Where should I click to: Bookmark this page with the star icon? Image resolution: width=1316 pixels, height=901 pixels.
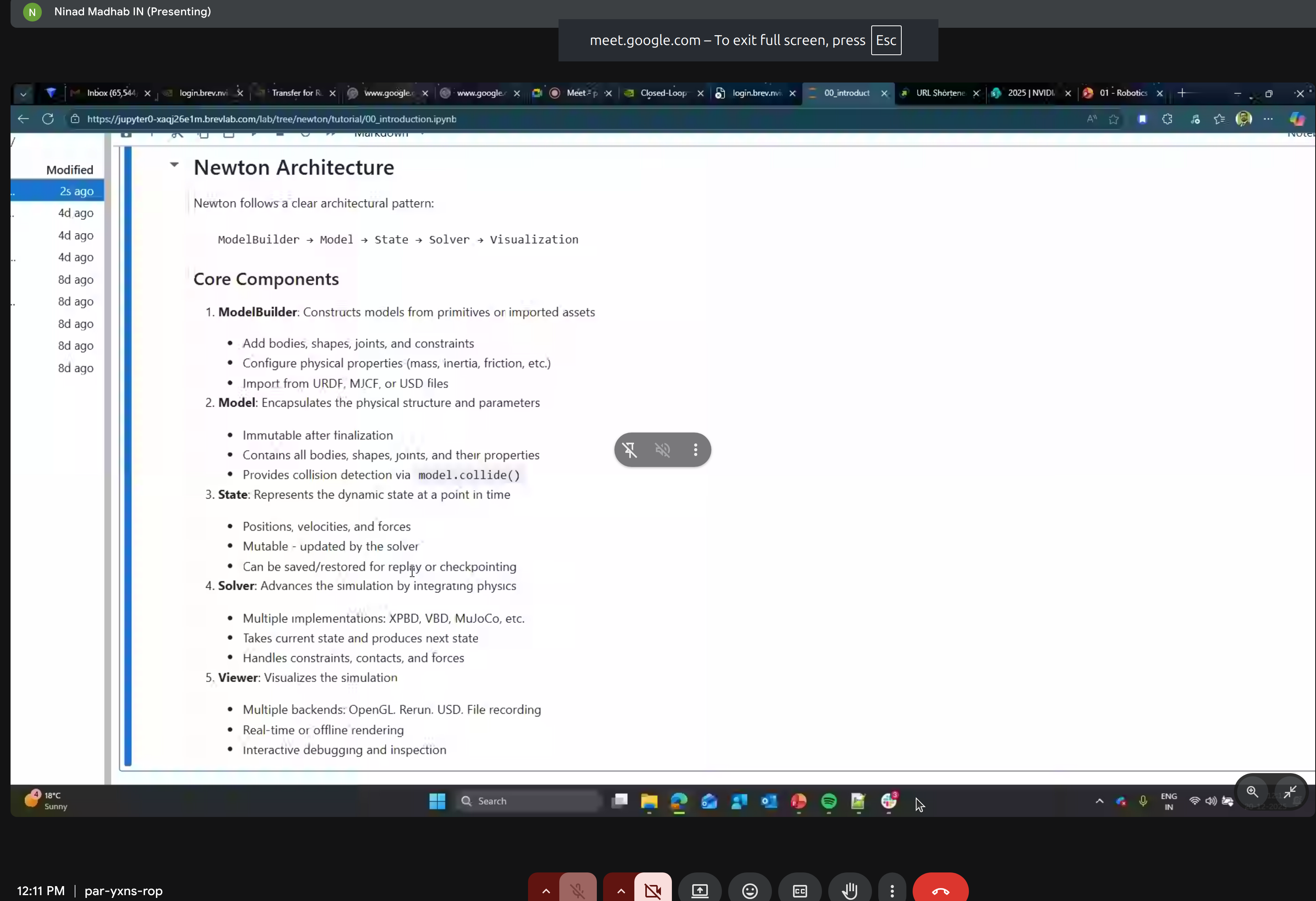pos(1113,119)
